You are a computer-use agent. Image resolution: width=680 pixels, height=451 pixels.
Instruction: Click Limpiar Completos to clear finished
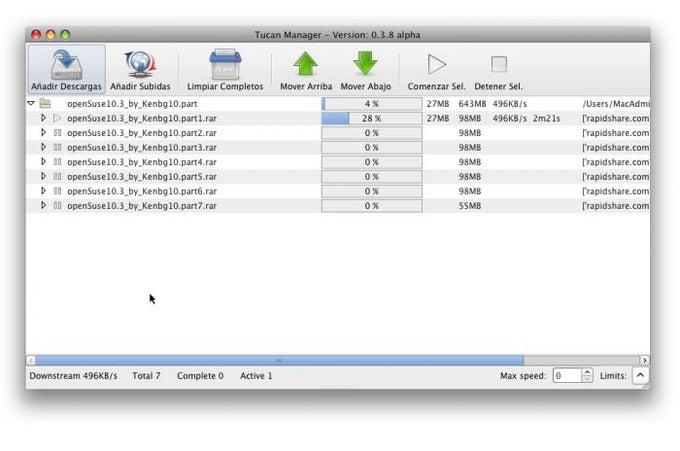[x=225, y=69]
